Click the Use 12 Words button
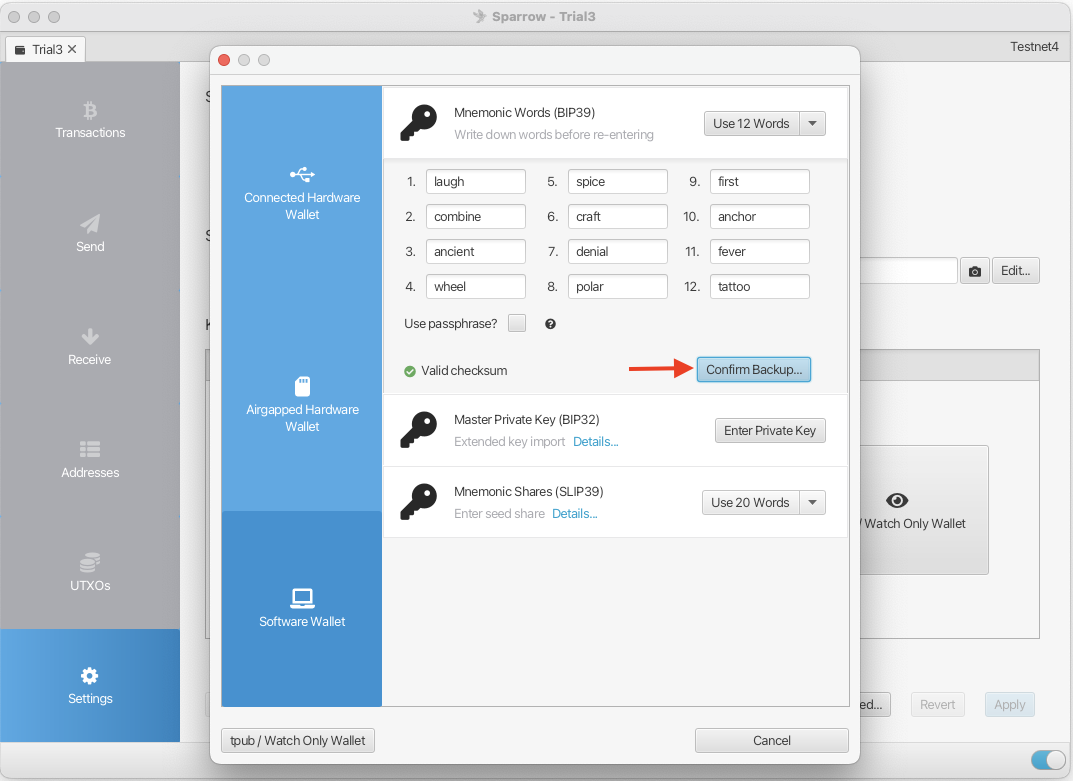 751,124
